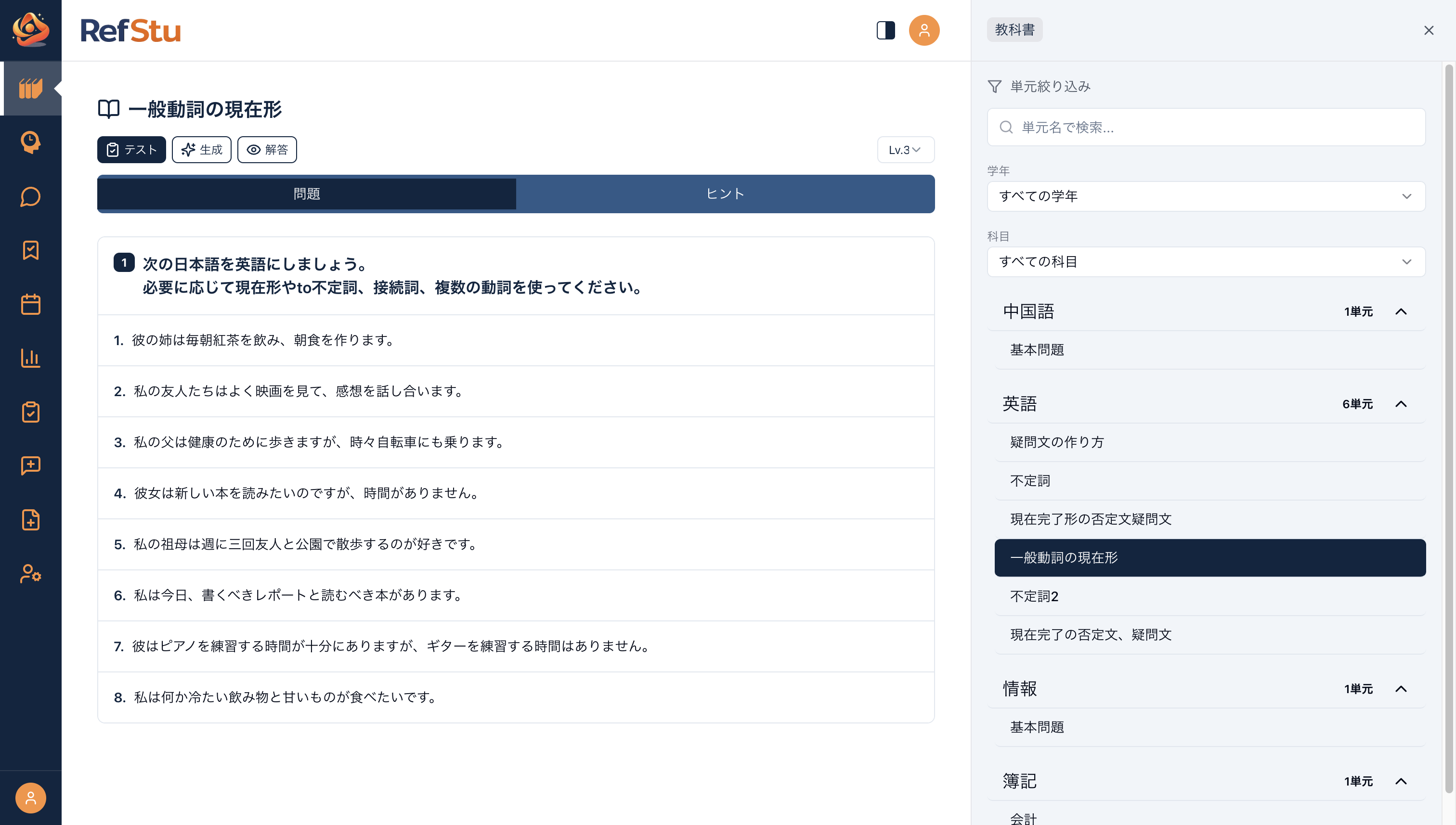Open the chat bubble icon in sidebar
Image resolution: width=1456 pixels, height=825 pixels.
pos(31,196)
